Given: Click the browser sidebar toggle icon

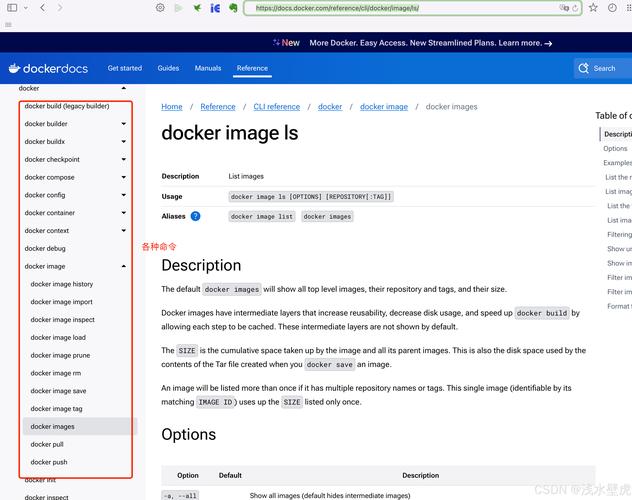Looking at the screenshot, I should click(x=12, y=8).
